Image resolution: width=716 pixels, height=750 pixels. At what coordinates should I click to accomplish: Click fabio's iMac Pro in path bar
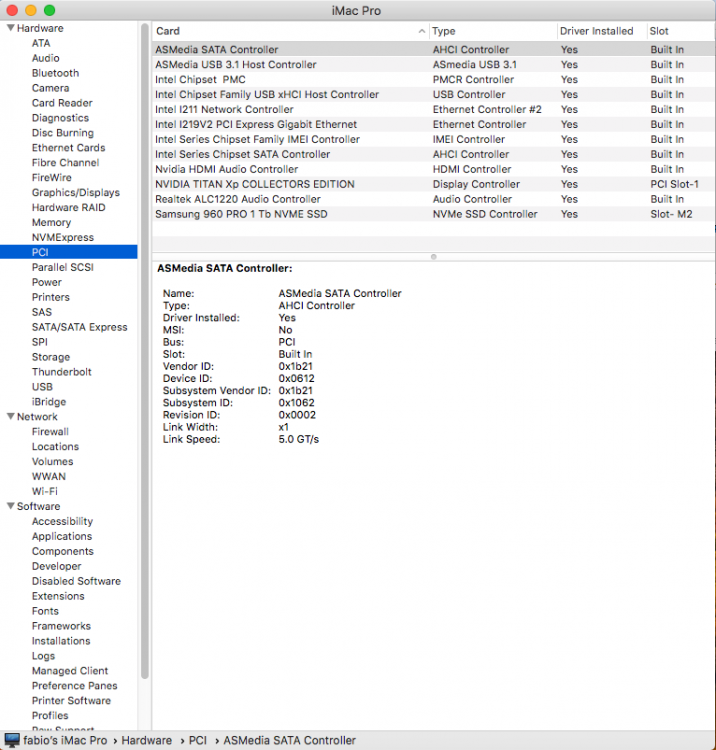(x=65, y=740)
